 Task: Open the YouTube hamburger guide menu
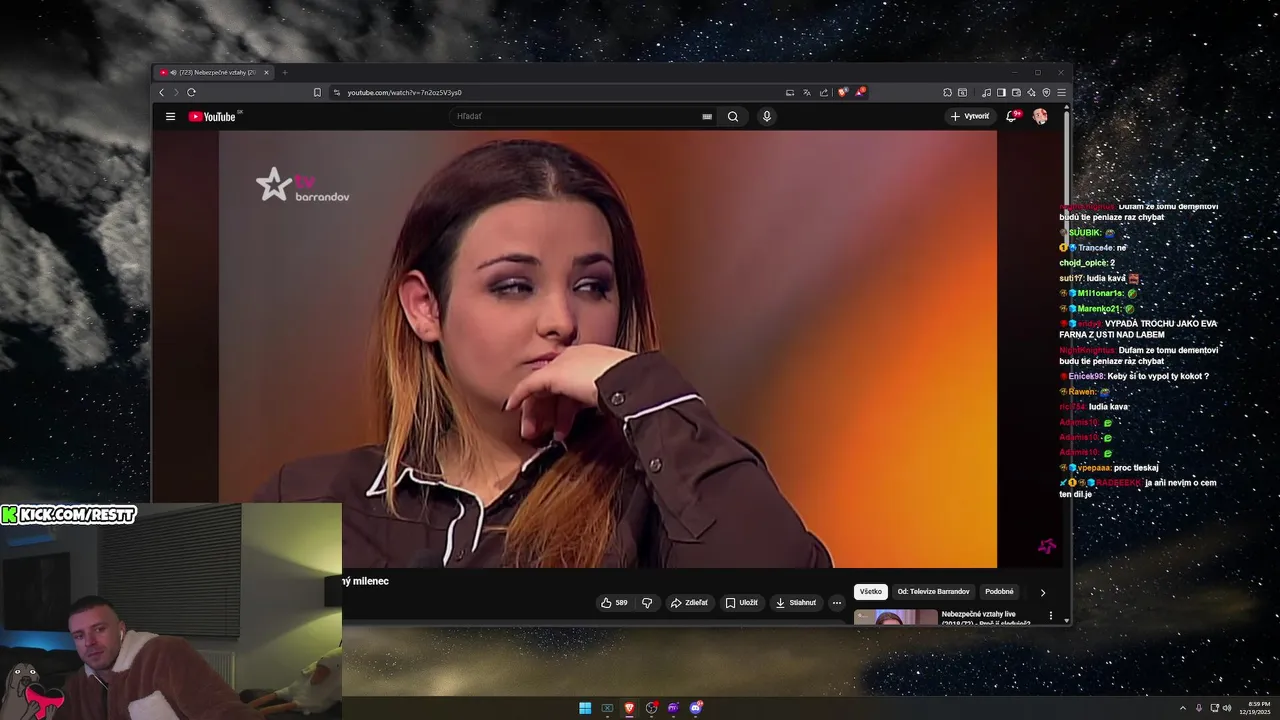(x=170, y=117)
